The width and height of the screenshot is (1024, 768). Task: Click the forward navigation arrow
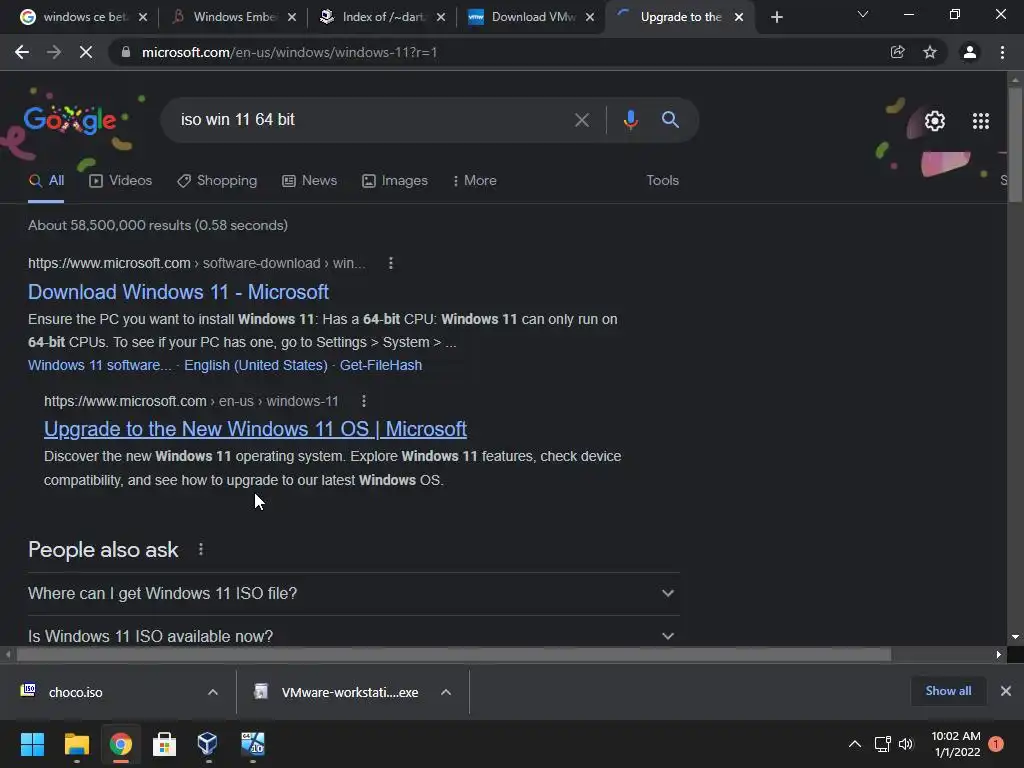54,52
